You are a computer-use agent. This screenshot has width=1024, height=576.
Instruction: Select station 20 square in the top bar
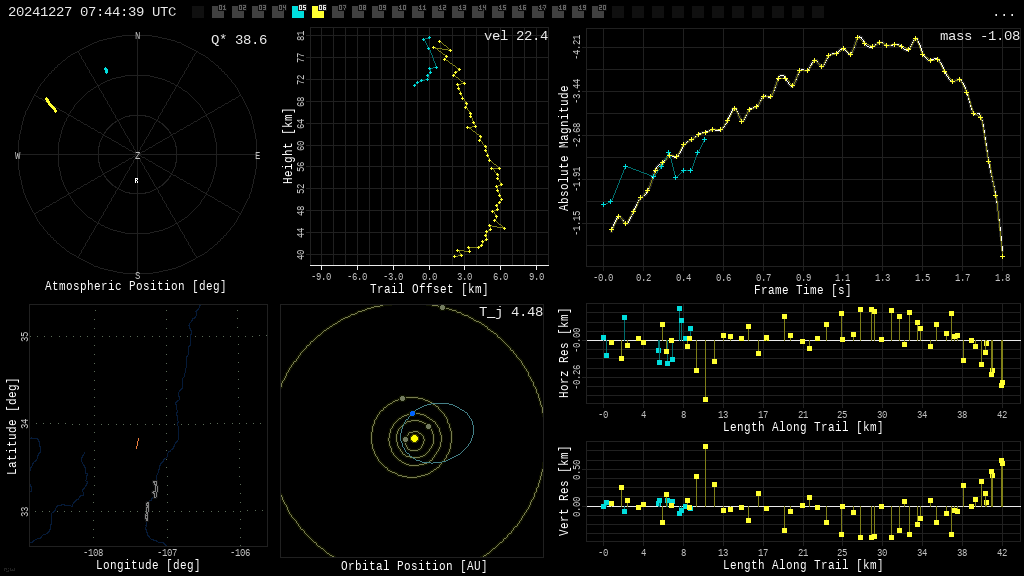coord(598,12)
